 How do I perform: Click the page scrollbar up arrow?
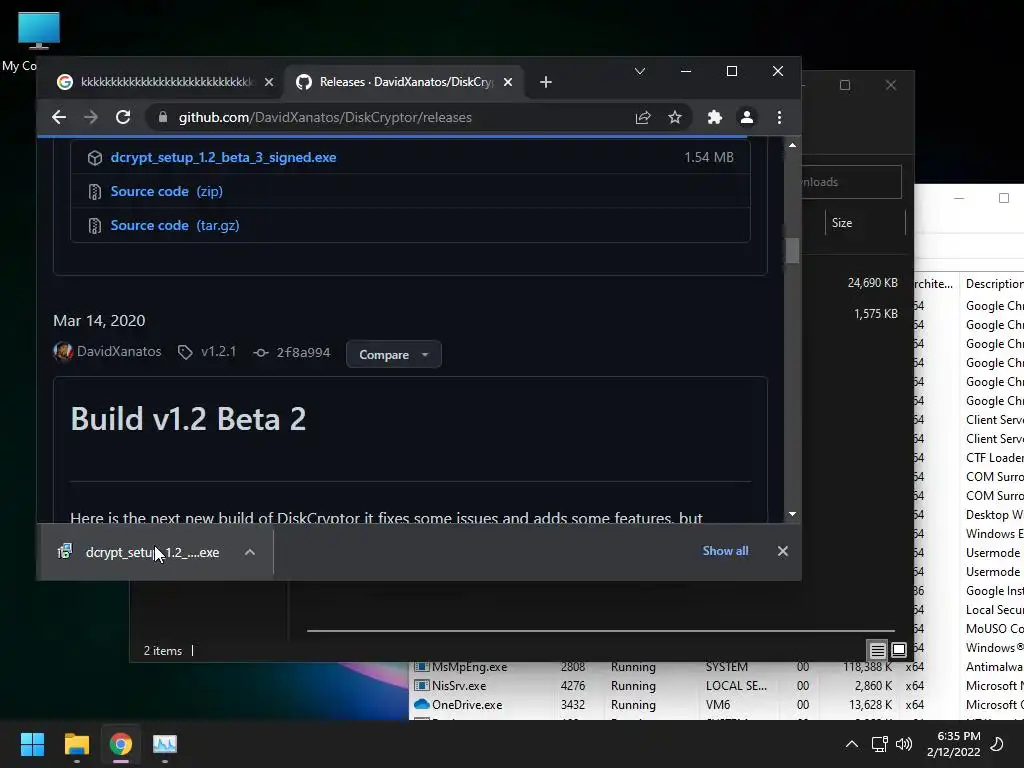[792, 145]
